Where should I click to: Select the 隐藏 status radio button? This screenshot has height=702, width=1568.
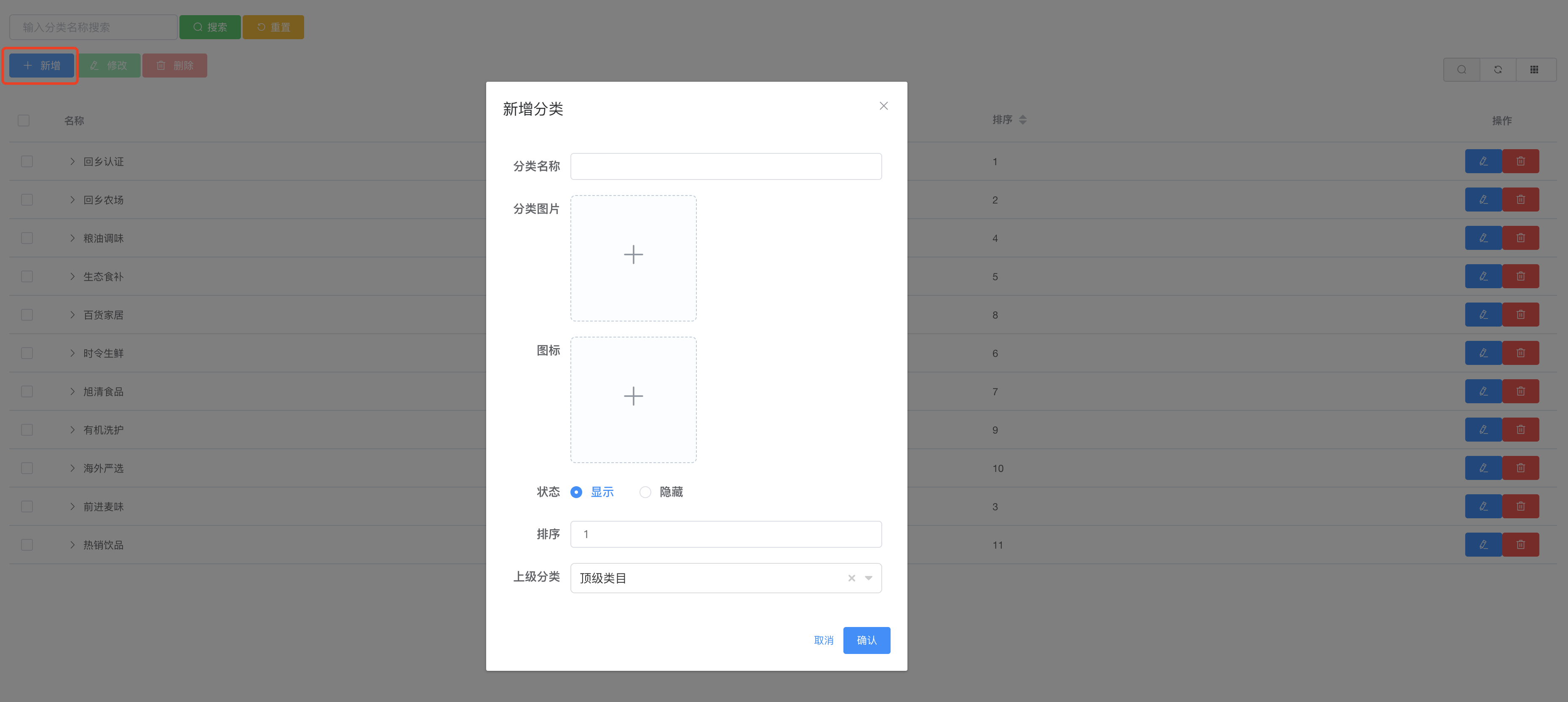click(x=645, y=491)
